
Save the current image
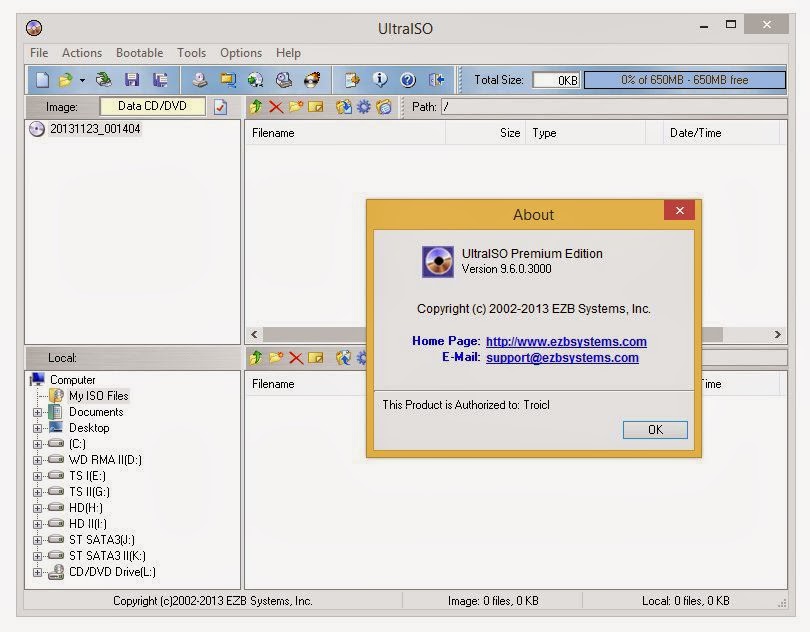click(133, 79)
